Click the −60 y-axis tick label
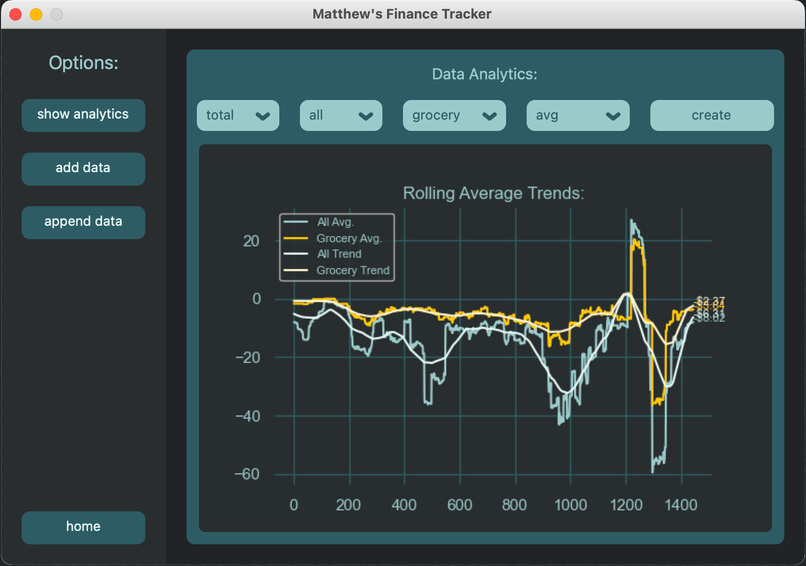 point(247,474)
